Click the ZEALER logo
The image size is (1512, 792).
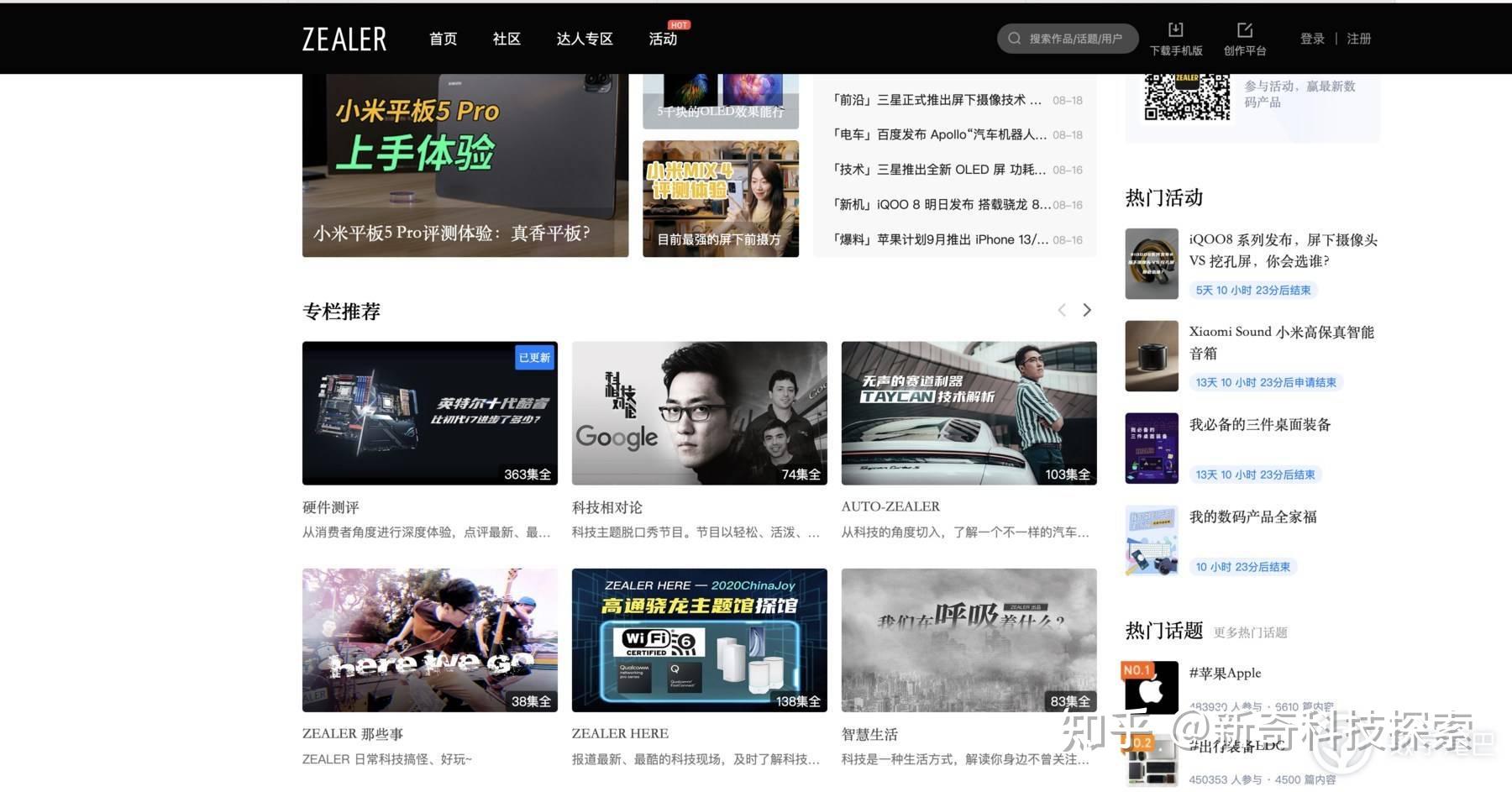343,39
